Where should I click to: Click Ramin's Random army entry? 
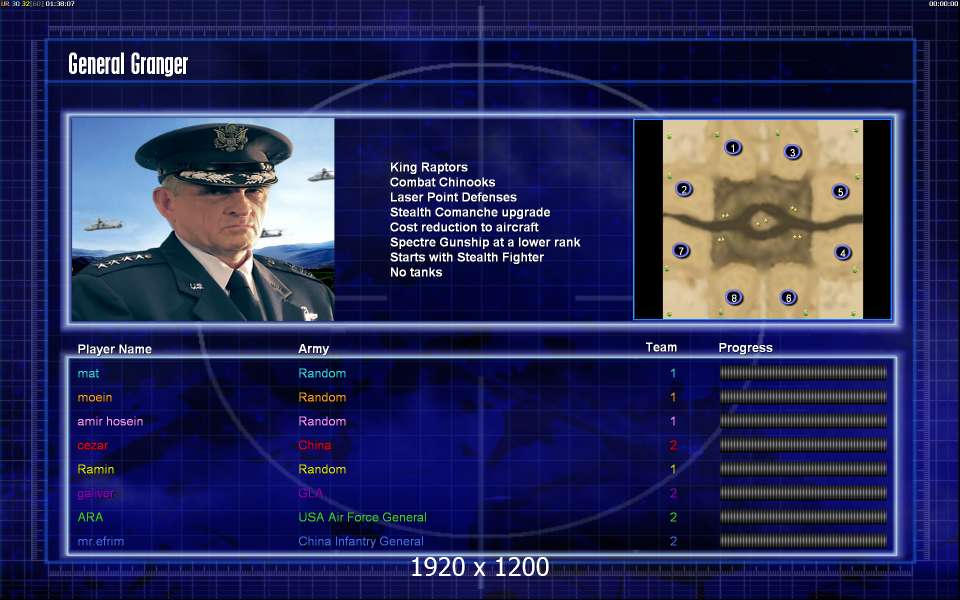322,469
